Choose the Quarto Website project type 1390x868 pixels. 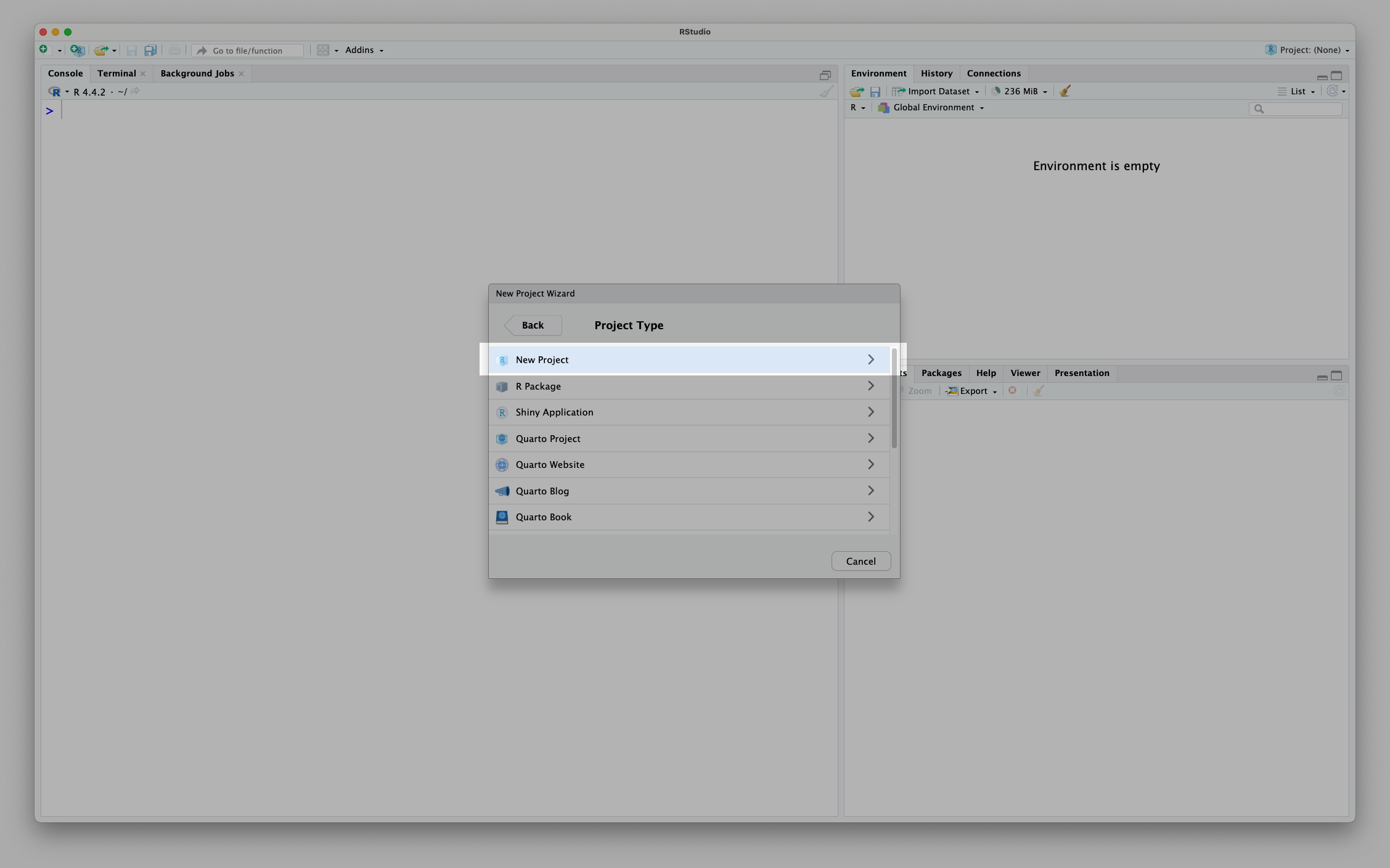689,465
